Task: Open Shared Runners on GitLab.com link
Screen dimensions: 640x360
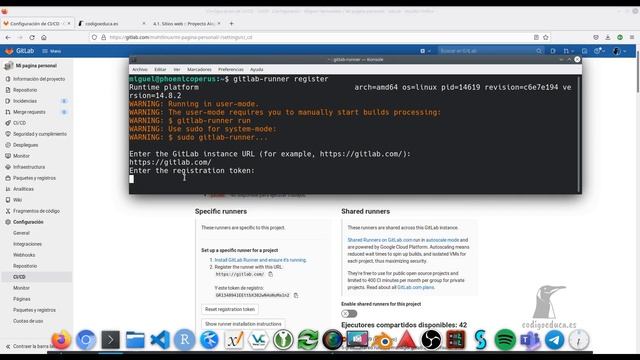Action: (380, 240)
